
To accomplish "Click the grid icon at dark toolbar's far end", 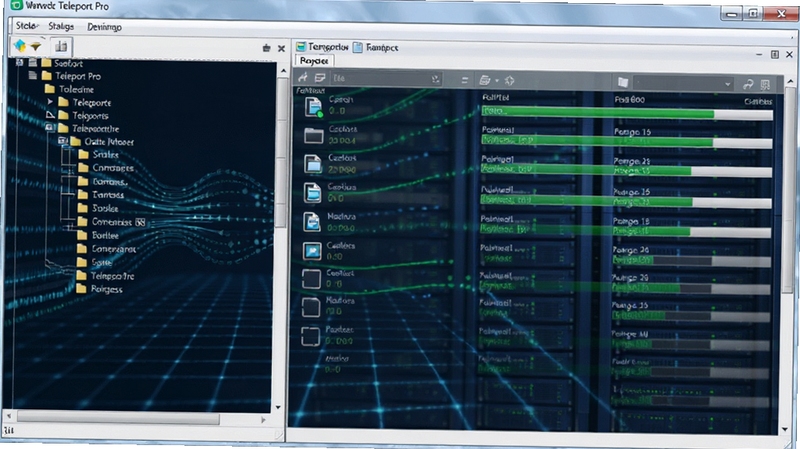I will coord(765,85).
